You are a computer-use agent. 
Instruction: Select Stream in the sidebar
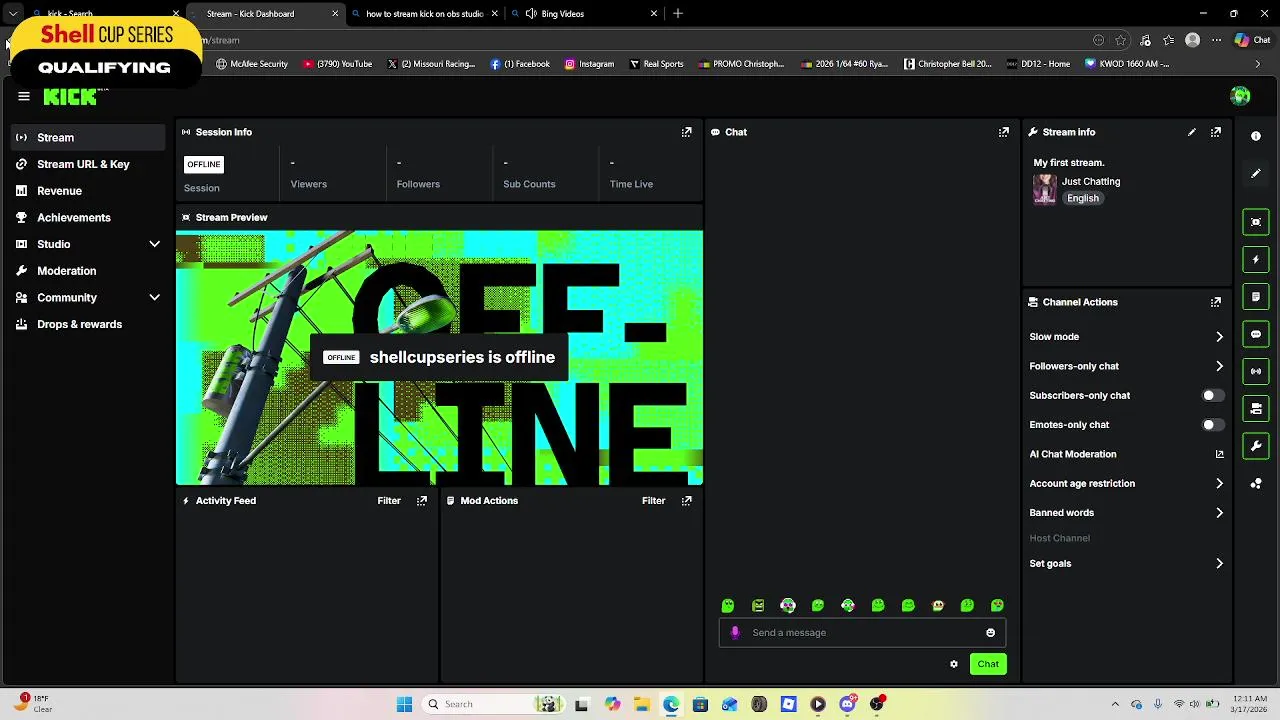[88, 138]
